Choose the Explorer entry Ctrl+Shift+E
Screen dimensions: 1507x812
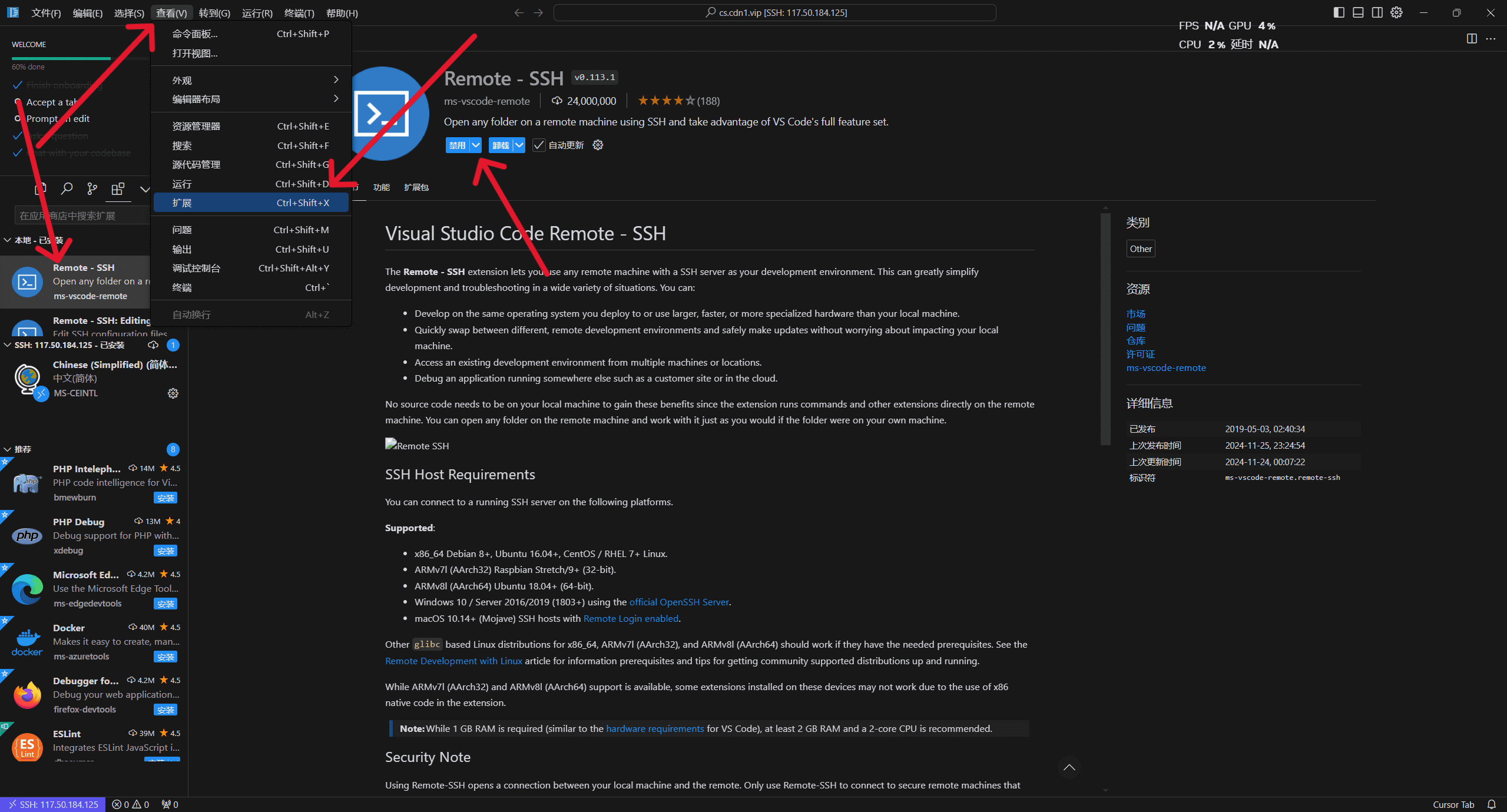pyautogui.click(x=251, y=126)
